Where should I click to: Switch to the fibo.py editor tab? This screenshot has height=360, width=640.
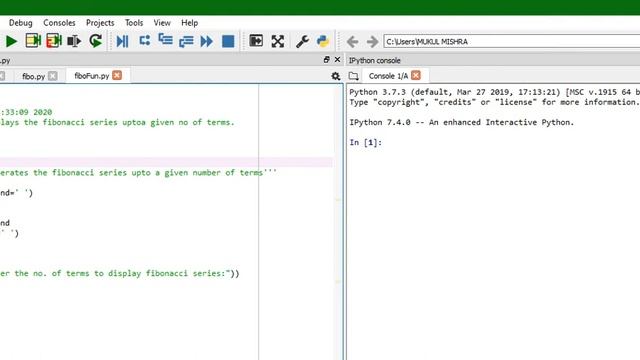tap(33, 76)
